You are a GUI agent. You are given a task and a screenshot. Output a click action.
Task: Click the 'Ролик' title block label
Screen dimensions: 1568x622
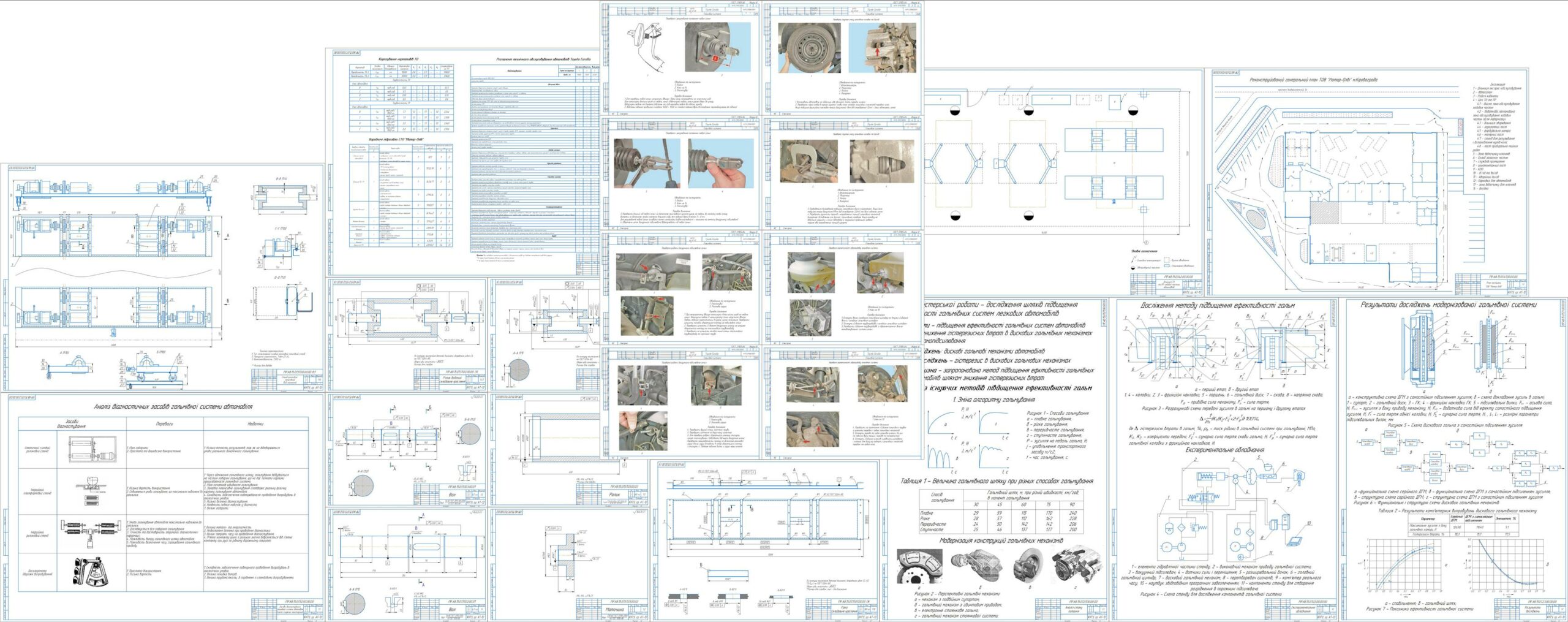614,494
